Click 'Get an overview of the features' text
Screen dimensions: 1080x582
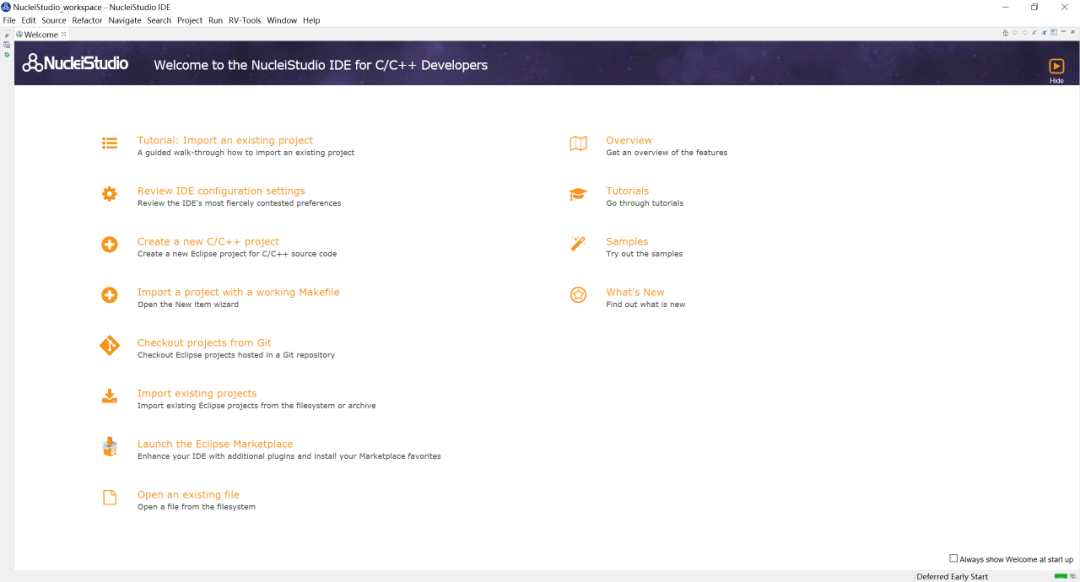(x=667, y=152)
